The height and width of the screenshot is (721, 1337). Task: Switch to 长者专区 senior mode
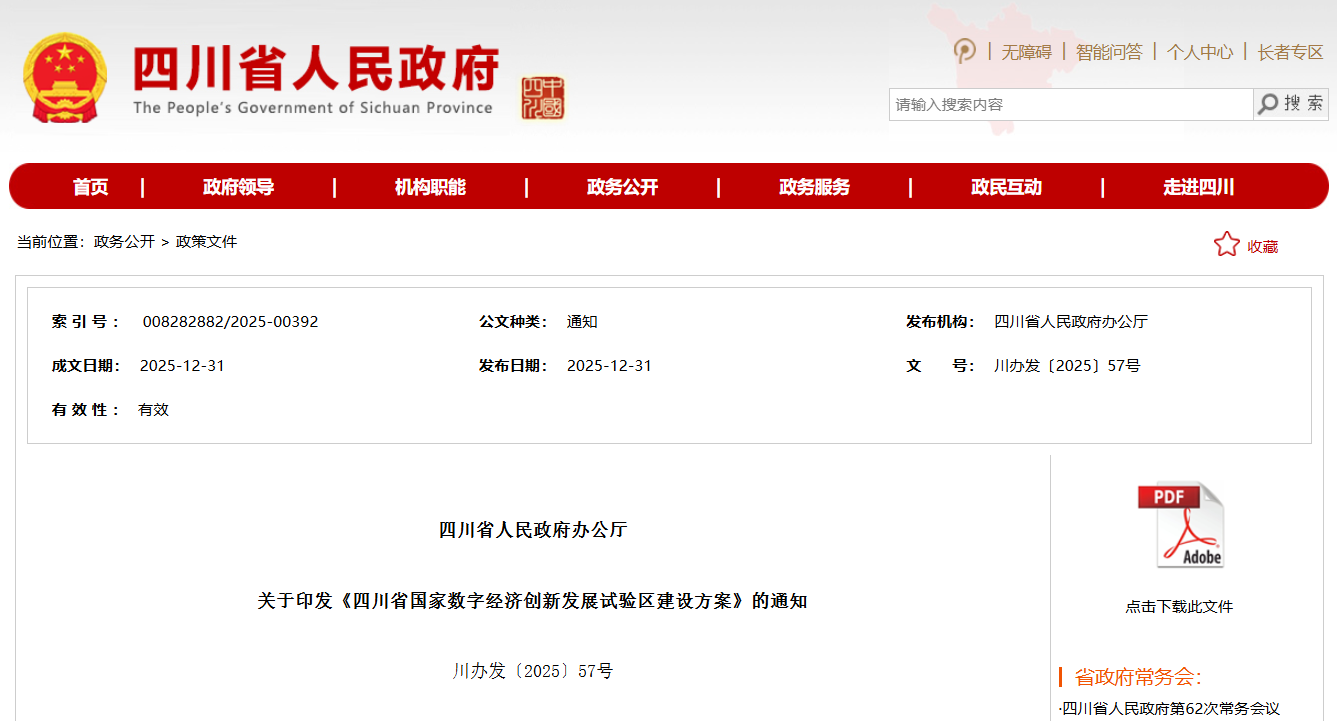tap(1290, 52)
